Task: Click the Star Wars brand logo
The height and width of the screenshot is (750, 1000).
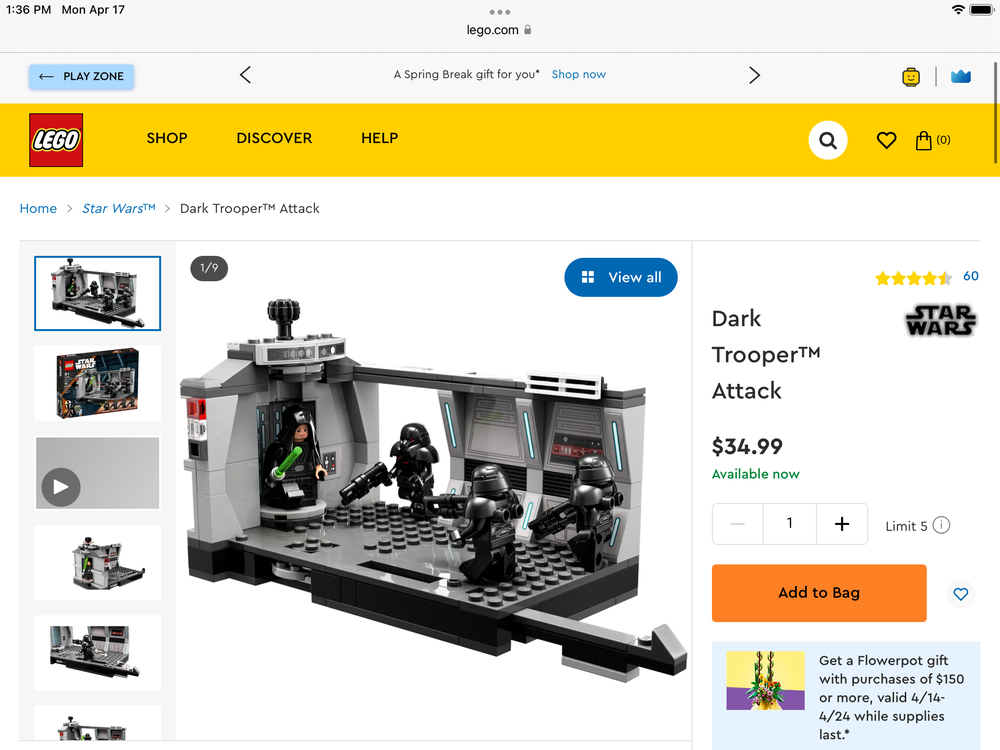Action: pos(940,321)
